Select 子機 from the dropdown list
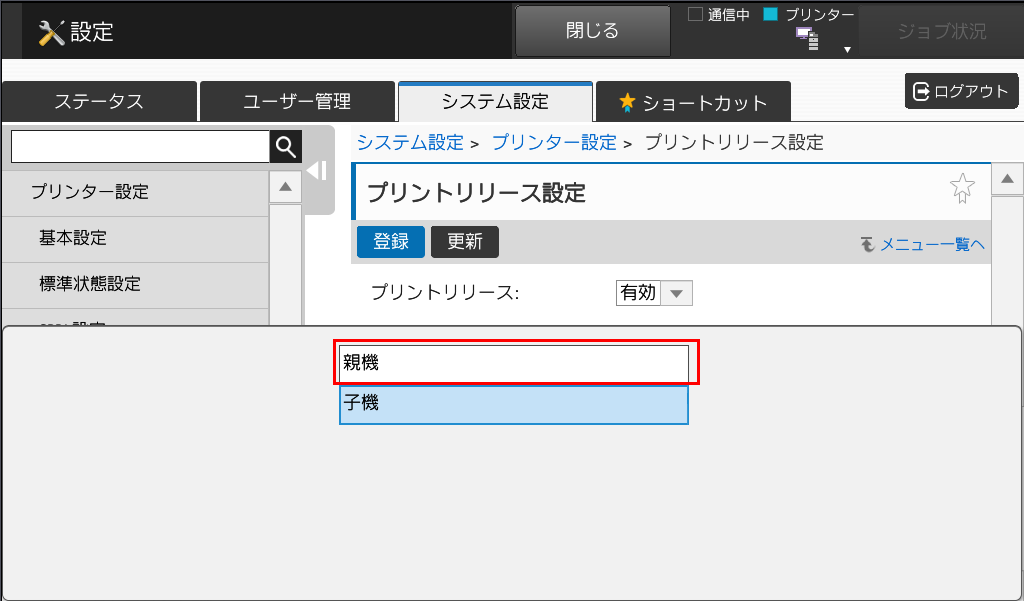The image size is (1024, 601). [514, 405]
